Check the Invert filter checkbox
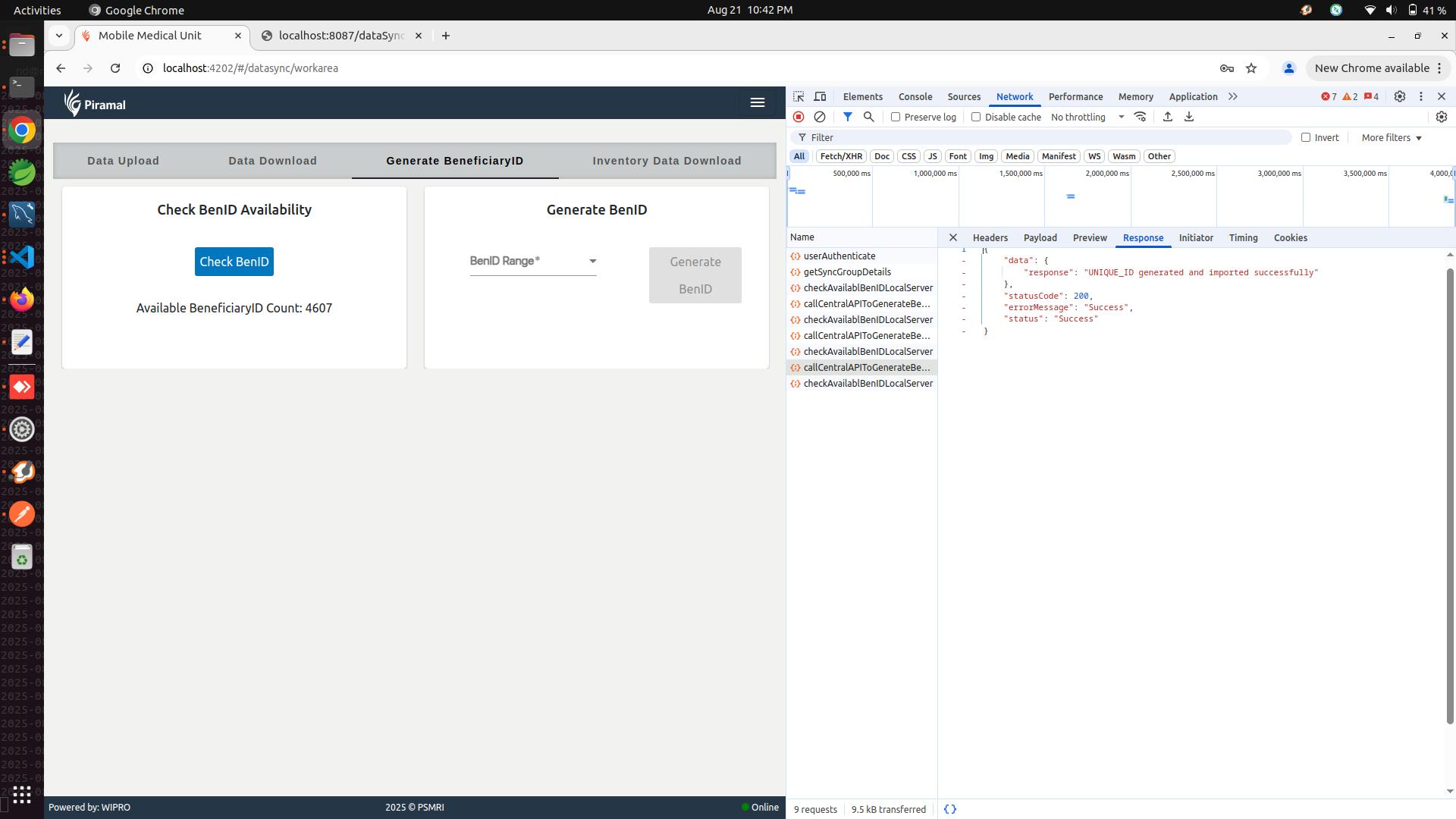Viewport: 1456px width, 819px height. pyautogui.click(x=1306, y=137)
